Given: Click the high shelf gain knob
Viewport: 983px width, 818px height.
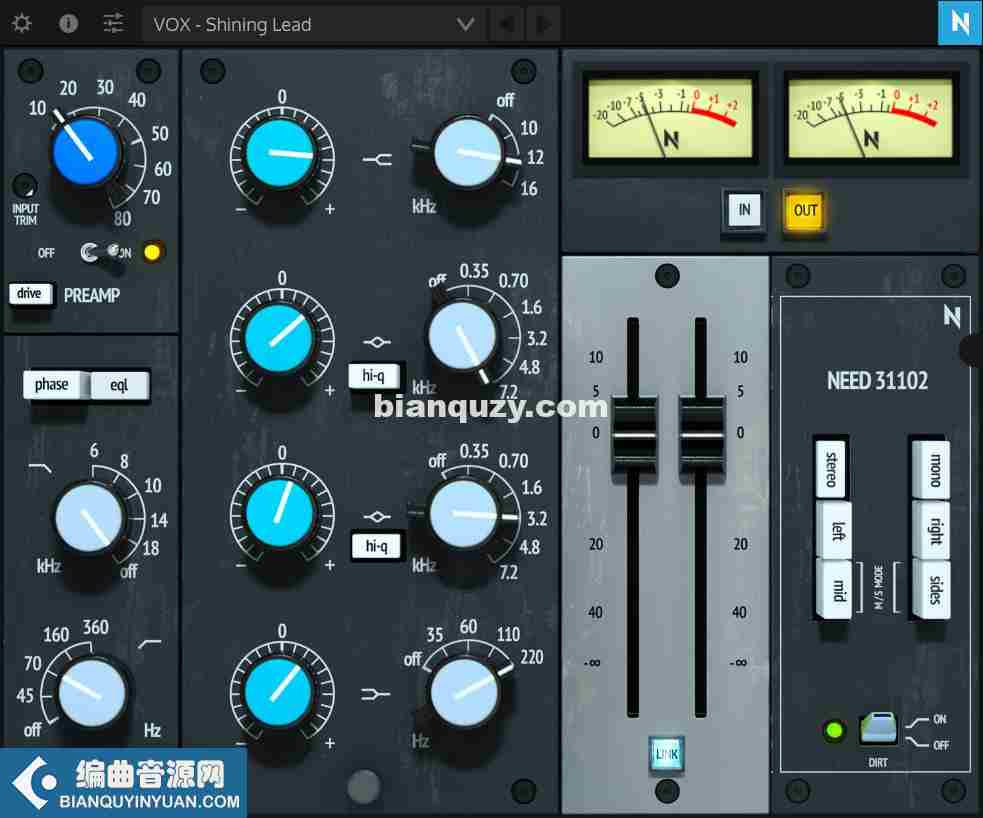Looking at the screenshot, I should 280,154.
